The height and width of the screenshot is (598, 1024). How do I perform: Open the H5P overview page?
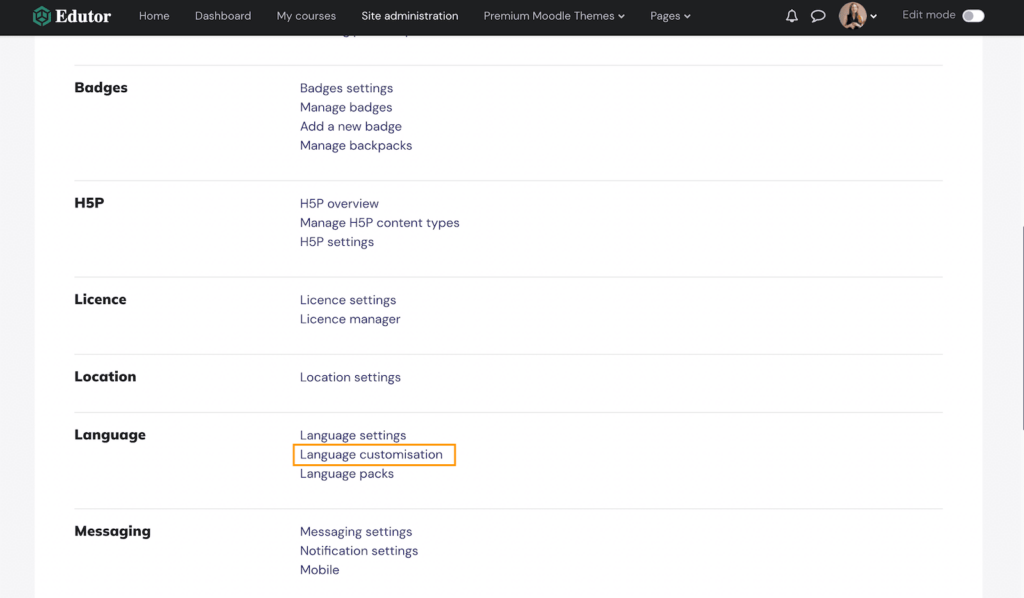(x=339, y=203)
